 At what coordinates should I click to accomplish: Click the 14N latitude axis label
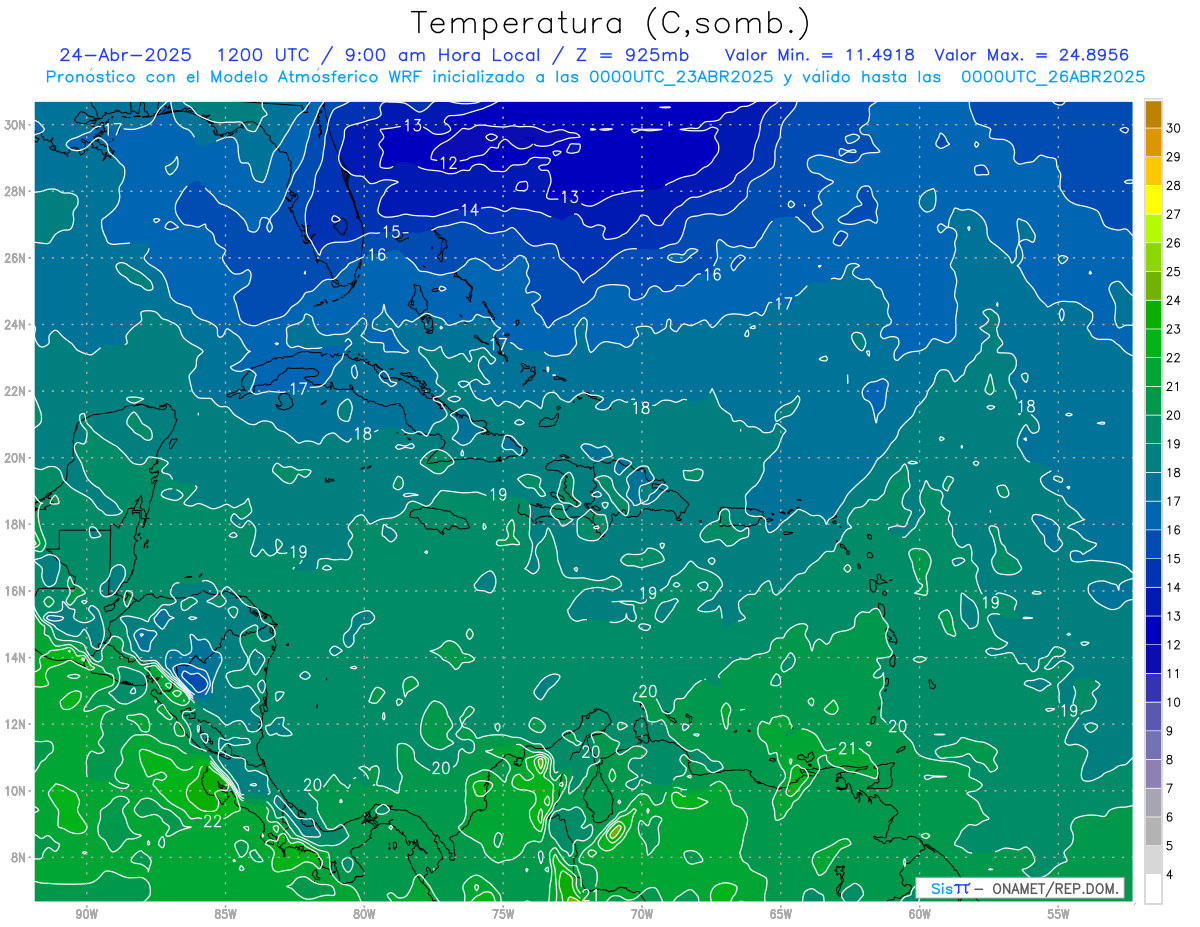16,658
